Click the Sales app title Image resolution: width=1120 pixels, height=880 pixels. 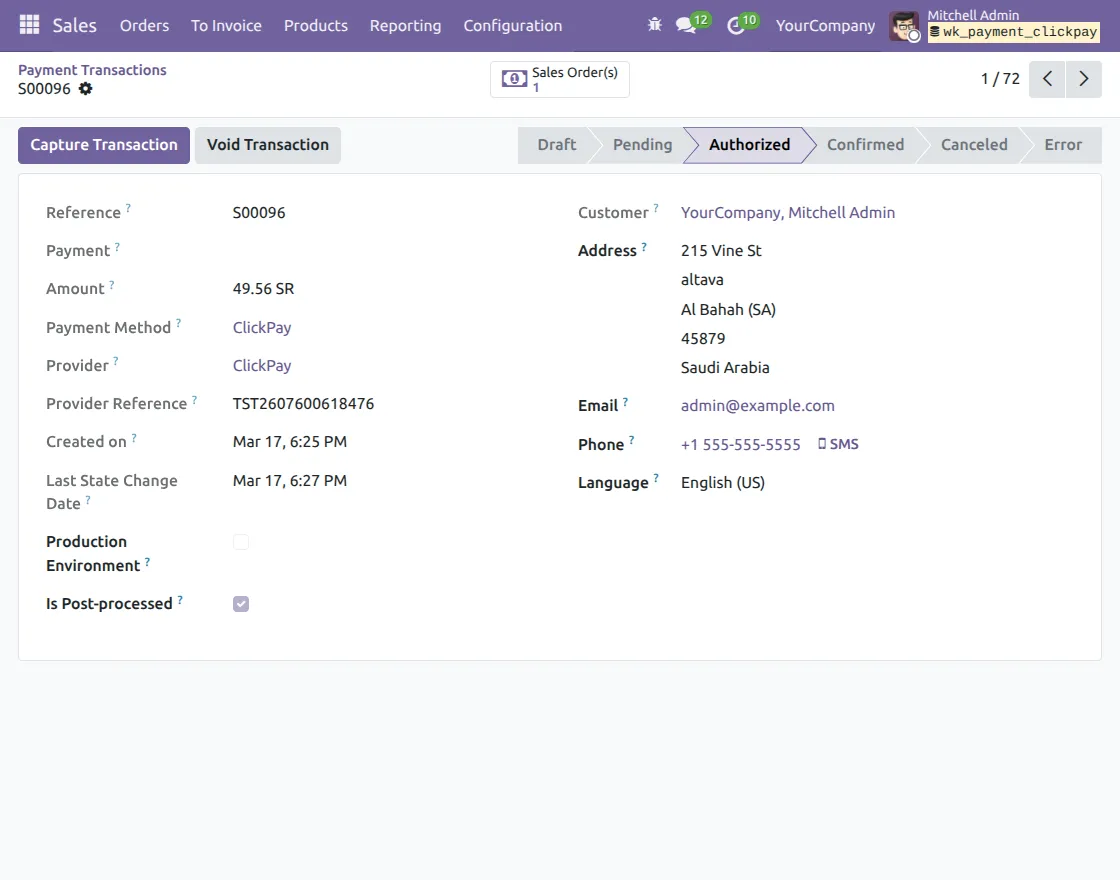click(74, 26)
